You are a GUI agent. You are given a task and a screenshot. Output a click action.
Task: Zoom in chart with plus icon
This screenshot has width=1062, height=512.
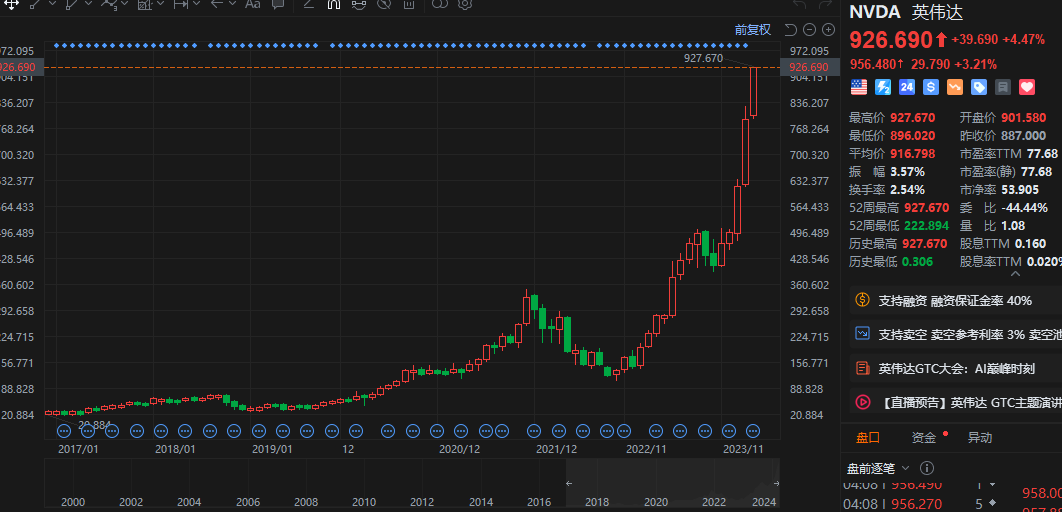[x=828, y=30]
